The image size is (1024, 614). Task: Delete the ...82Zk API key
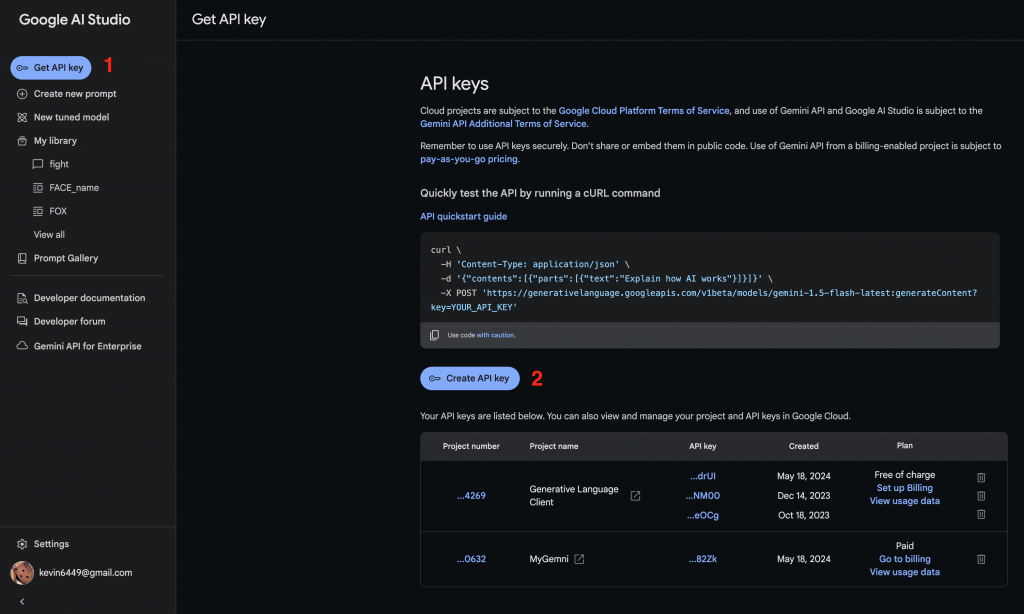(981, 559)
